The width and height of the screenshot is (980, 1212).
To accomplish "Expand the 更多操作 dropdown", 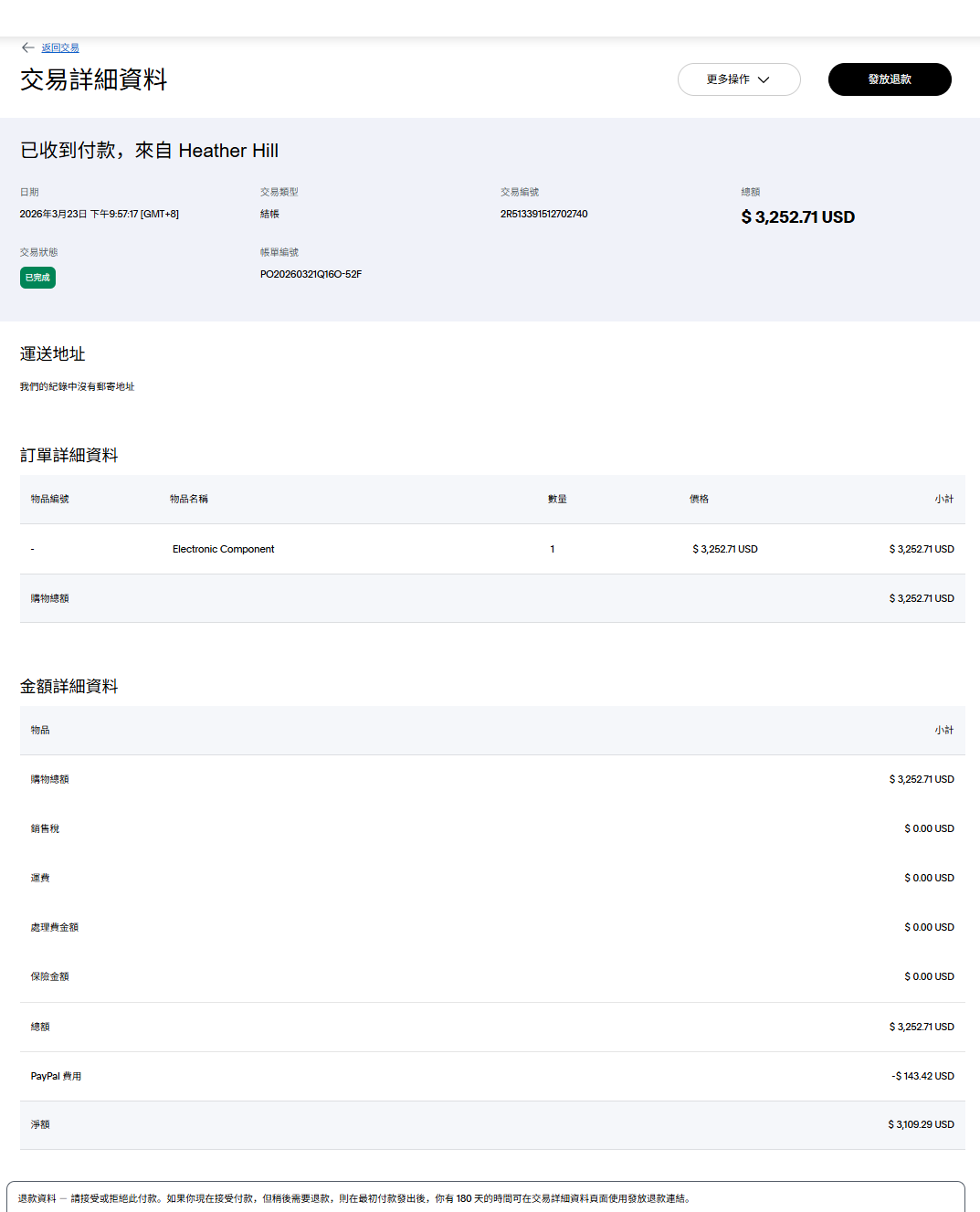I will [x=738, y=79].
